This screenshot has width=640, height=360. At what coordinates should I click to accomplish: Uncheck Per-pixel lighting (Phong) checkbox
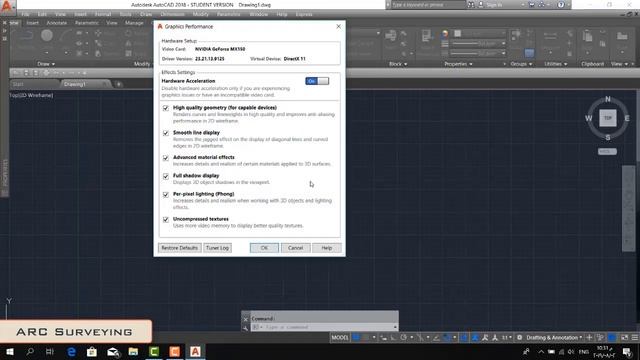coord(166,195)
